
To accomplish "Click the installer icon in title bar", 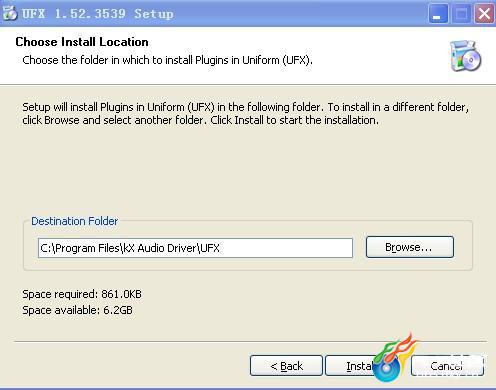I will point(10,13).
